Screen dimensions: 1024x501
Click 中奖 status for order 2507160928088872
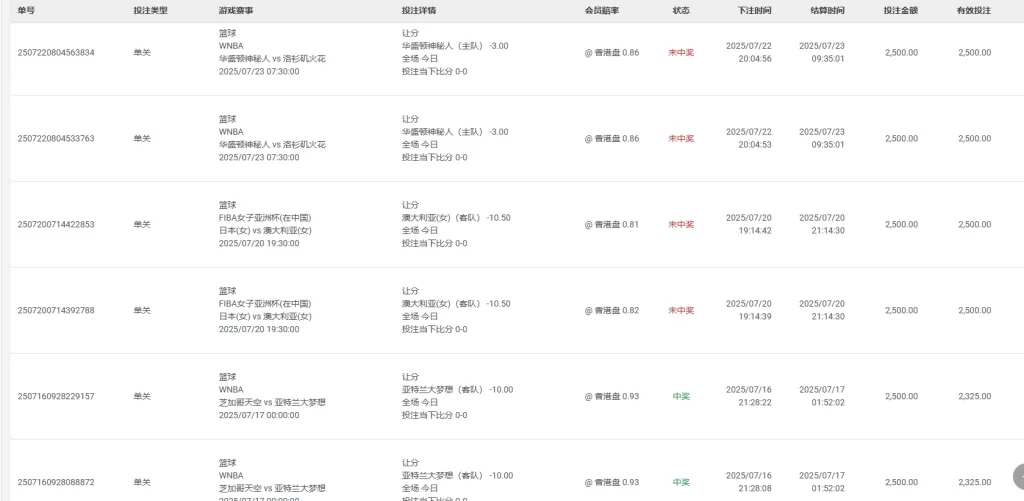(681, 482)
